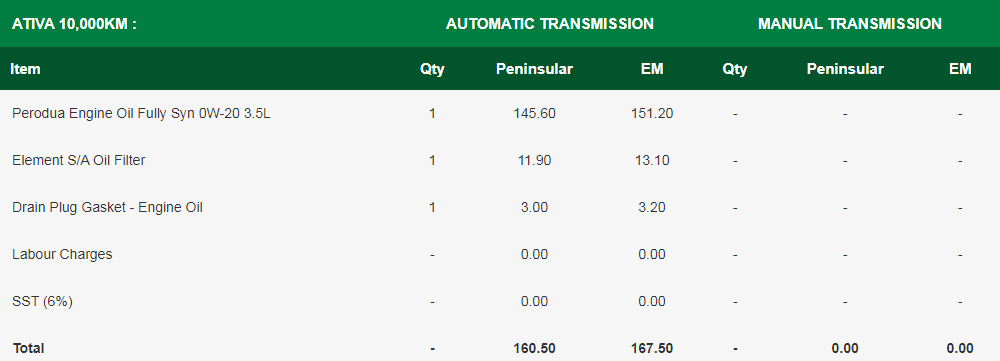Click the 160.50 total amount
The width and height of the screenshot is (1000, 361).
point(534,348)
